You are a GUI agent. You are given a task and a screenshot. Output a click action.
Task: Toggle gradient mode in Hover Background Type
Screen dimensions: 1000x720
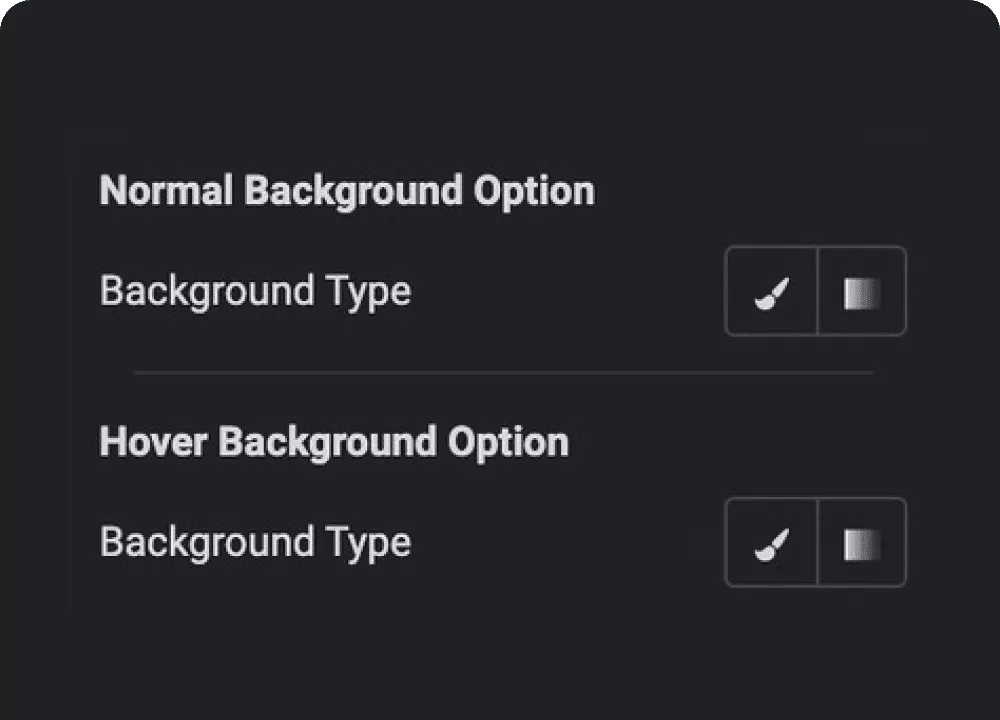[x=862, y=542]
